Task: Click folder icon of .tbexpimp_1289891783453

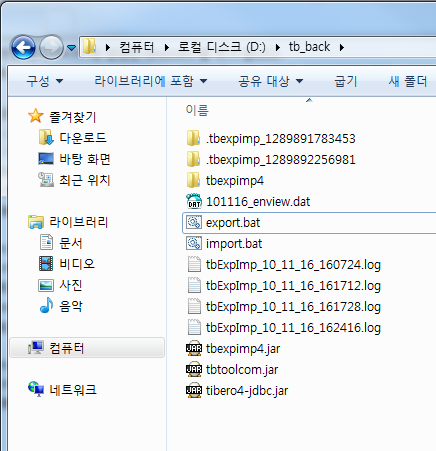Action: point(193,138)
